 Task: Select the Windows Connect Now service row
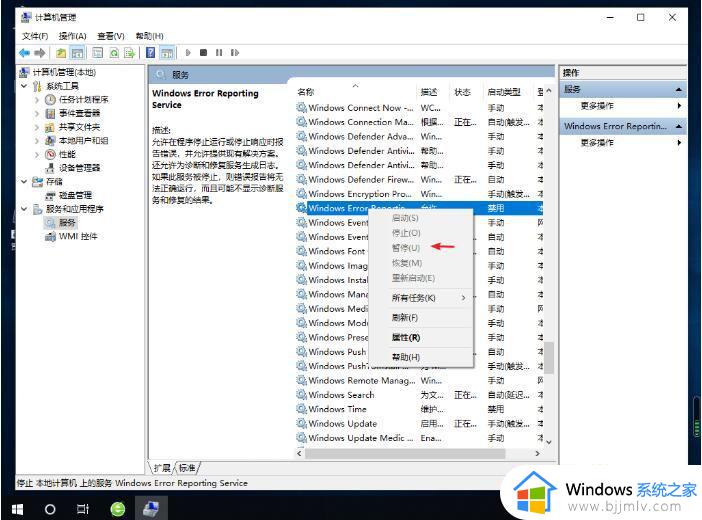(x=419, y=108)
